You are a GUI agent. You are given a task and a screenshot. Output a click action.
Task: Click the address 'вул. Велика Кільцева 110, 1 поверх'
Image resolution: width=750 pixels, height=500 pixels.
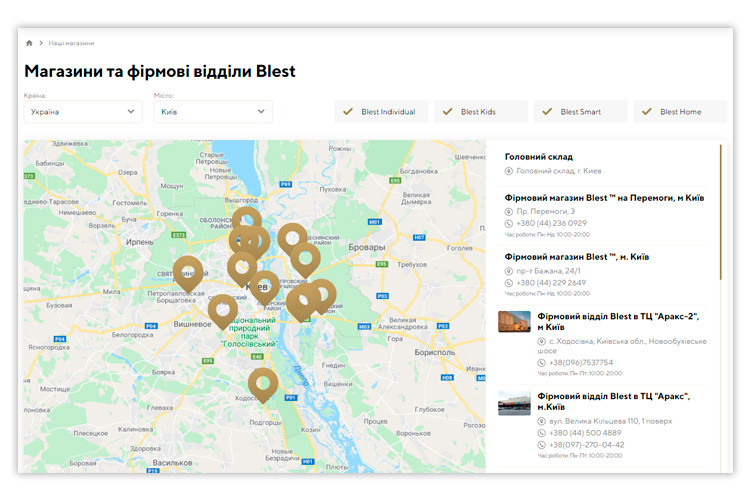610,421
